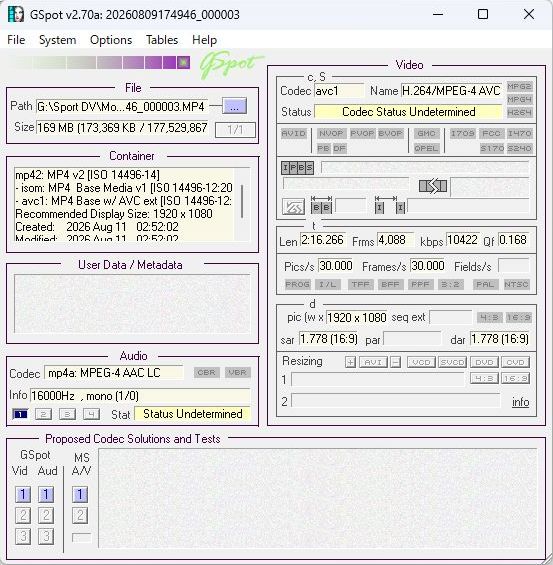Click the DVD resizing button
The width and height of the screenshot is (553, 565).
coord(484,362)
